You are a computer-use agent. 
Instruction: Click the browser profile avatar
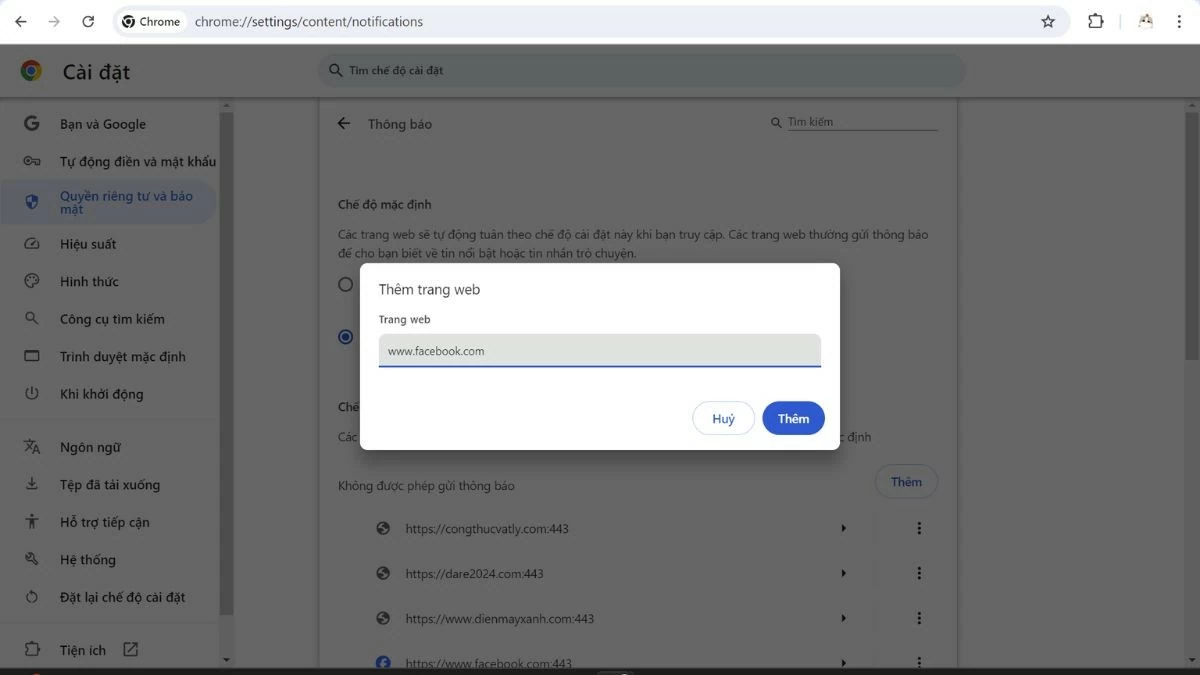tap(1144, 20)
